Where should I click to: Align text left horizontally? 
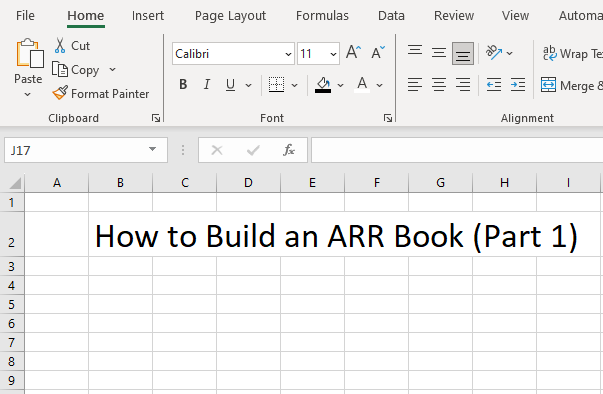(x=415, y=85)
